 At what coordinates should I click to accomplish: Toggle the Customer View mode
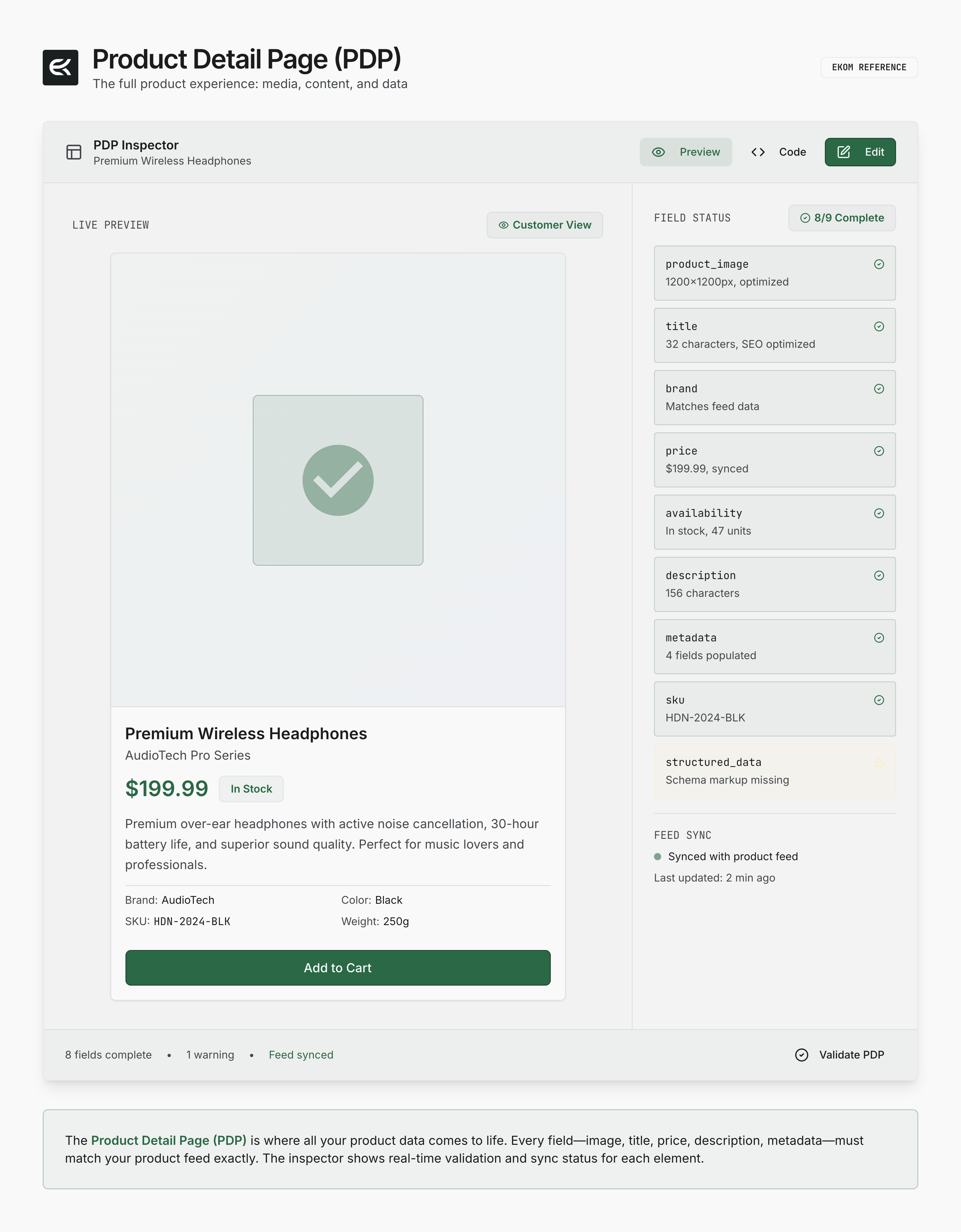tap(545, 225)
